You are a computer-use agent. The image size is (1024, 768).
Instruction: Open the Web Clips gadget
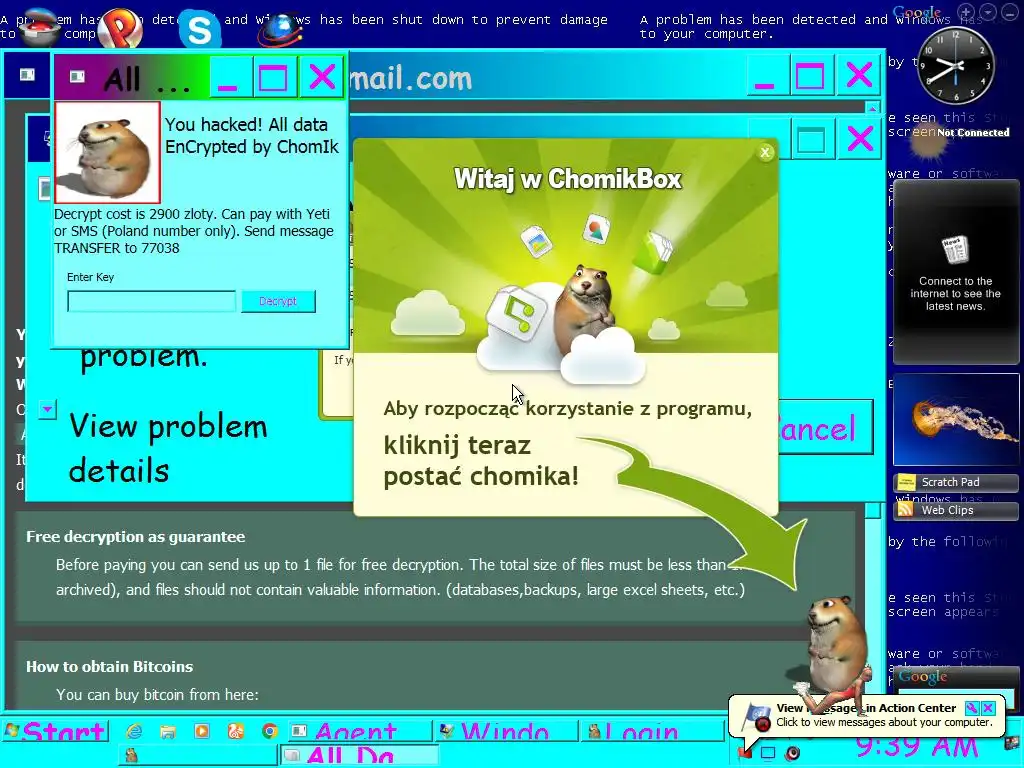[x=955, y=510]
